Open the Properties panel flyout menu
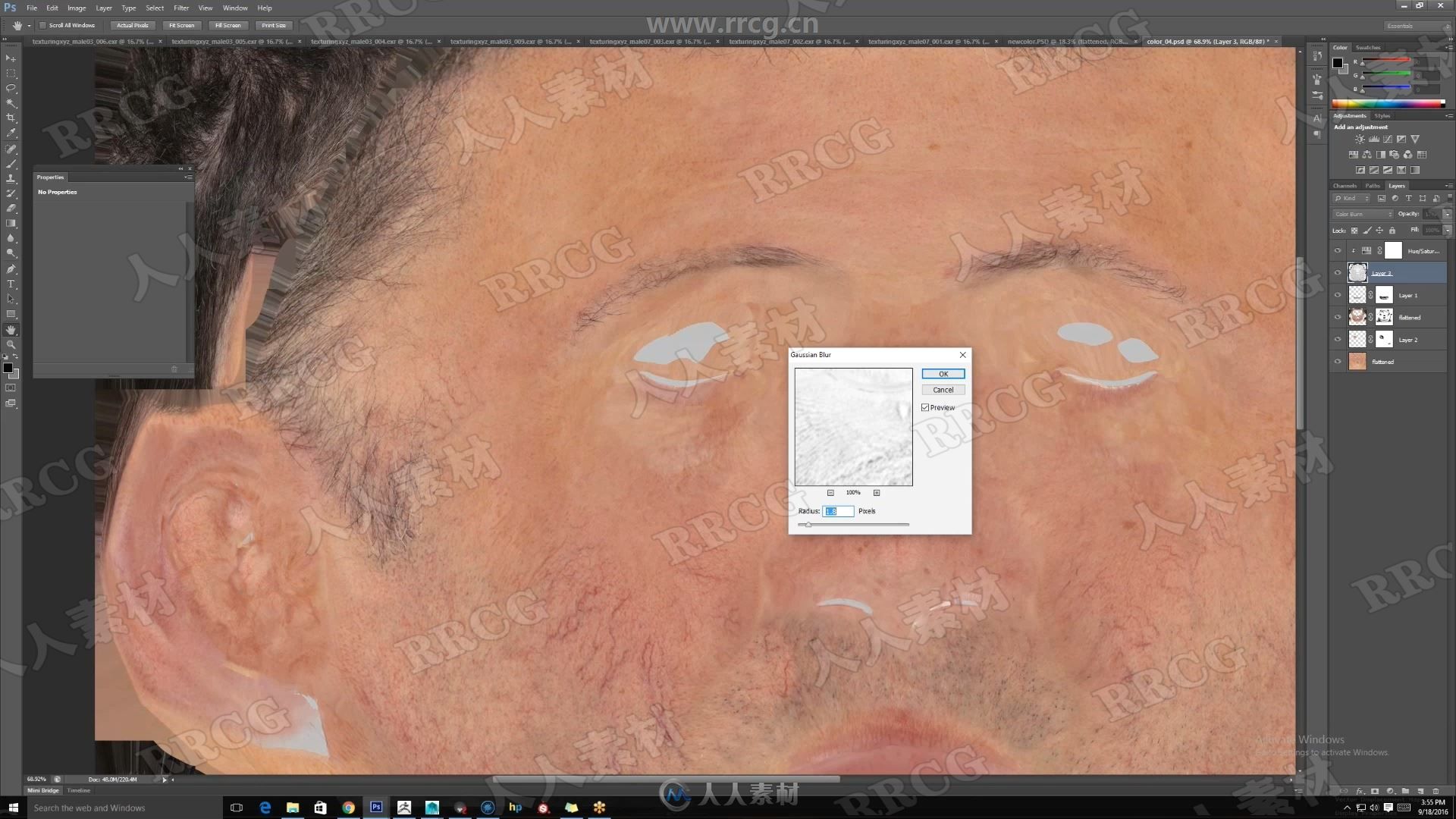Screen dimensions: 1456x819 pos(187,177)
